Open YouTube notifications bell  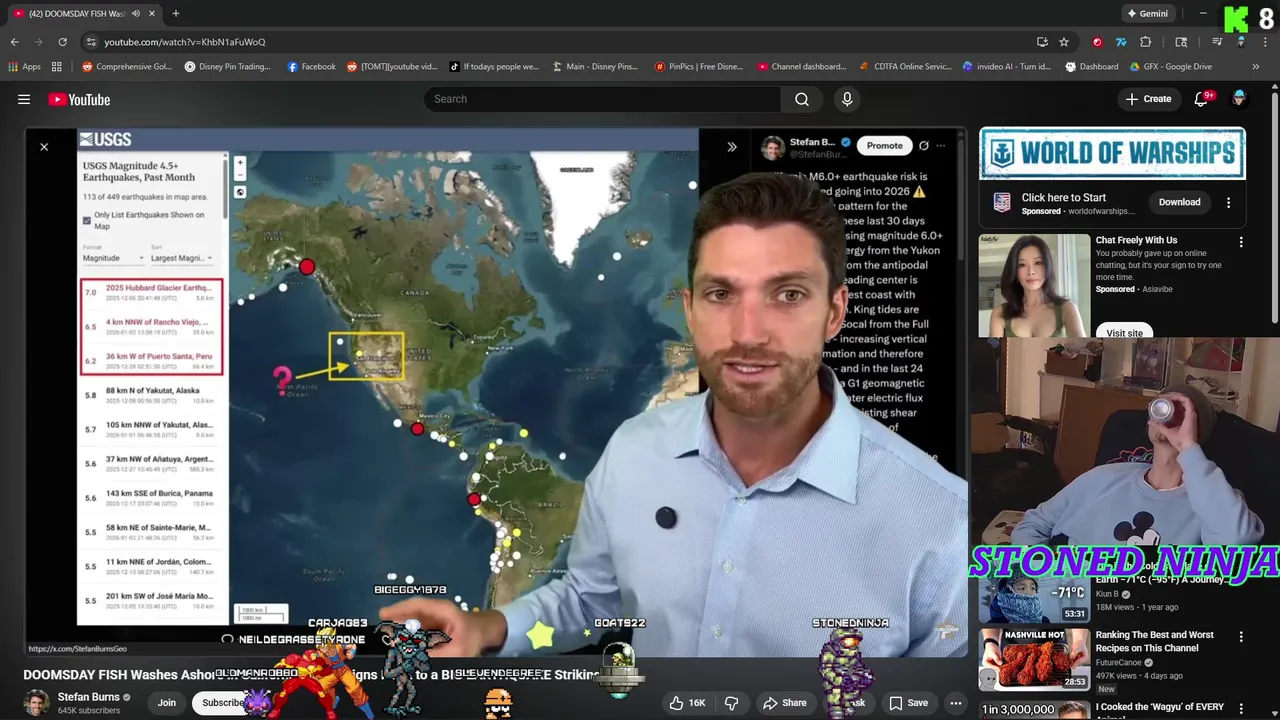1202,99
